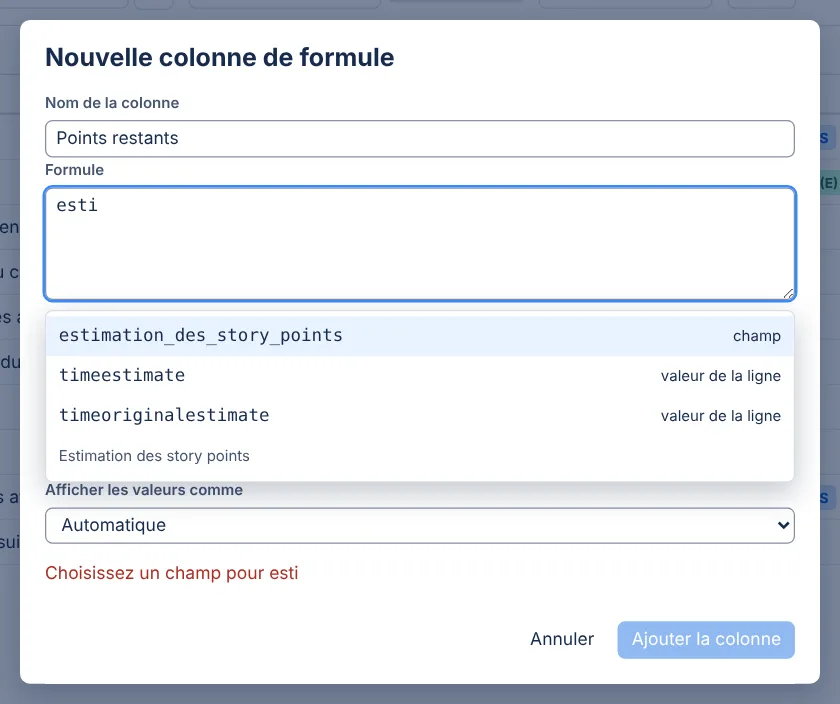Click Ajouter la colonne button
The image size is (840, 704).
(x=706, y=640)
